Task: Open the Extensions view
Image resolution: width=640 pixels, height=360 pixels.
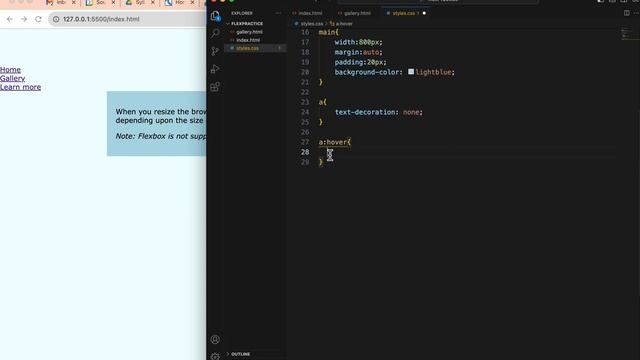Action: [215, 87]
